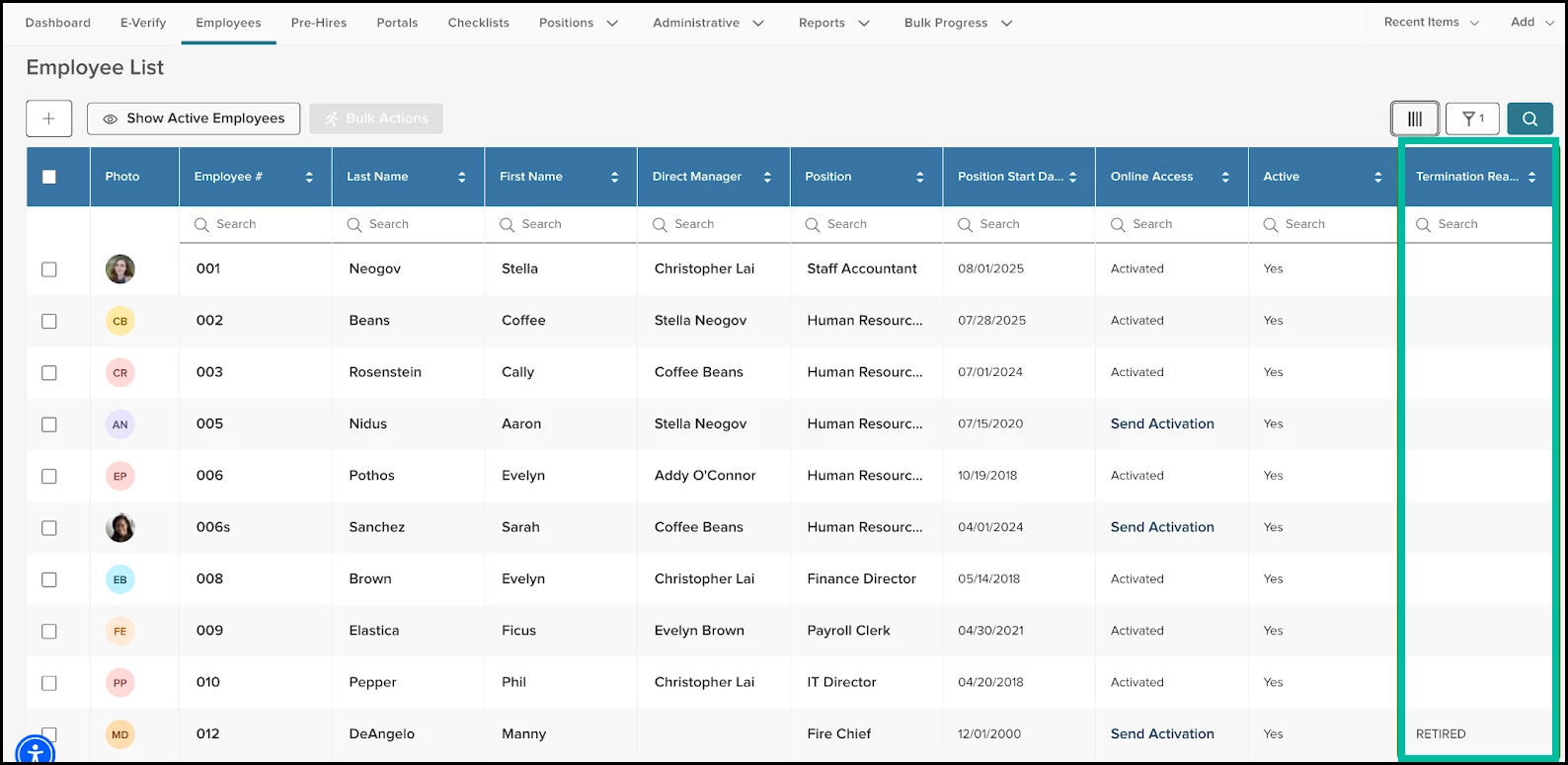
Task: Expand the Positions menu
Action: tap(579, 23)
